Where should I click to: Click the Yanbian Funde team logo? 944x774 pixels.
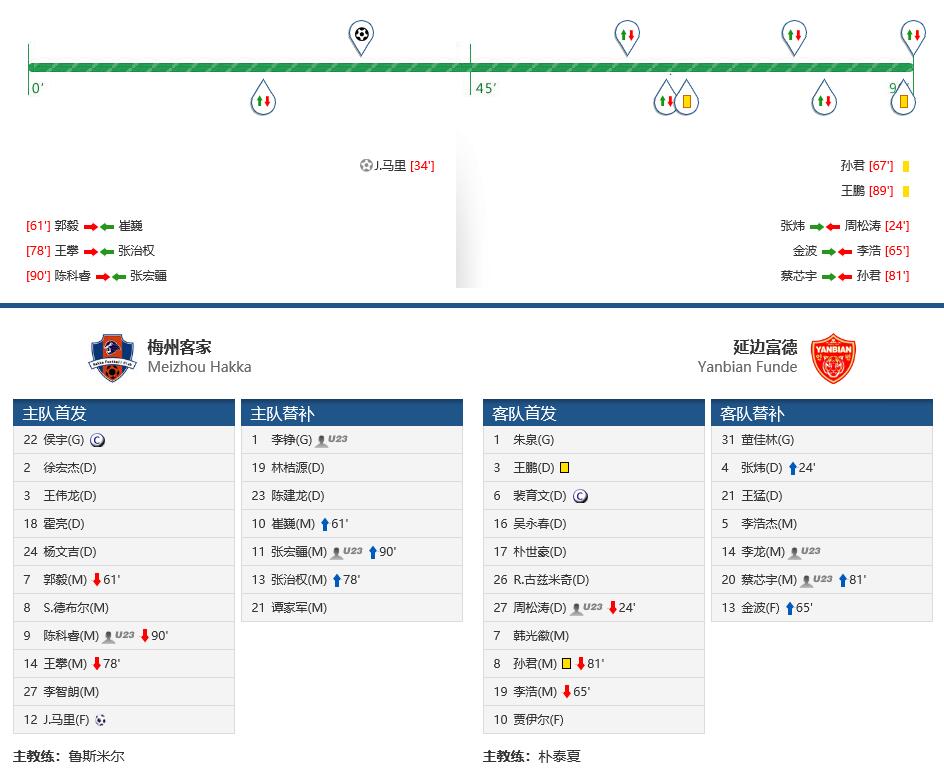pyautogui.click(x=833, y=357)
